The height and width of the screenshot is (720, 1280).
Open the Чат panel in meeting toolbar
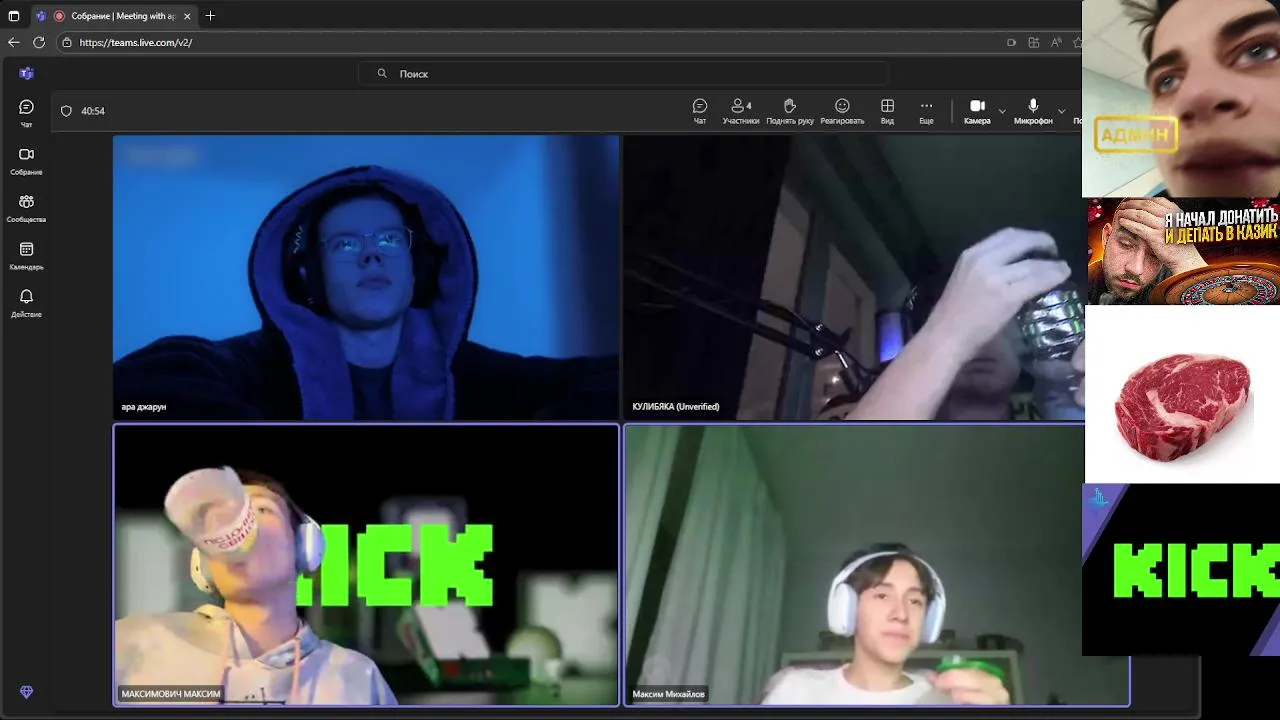click(x=700, y=111)
